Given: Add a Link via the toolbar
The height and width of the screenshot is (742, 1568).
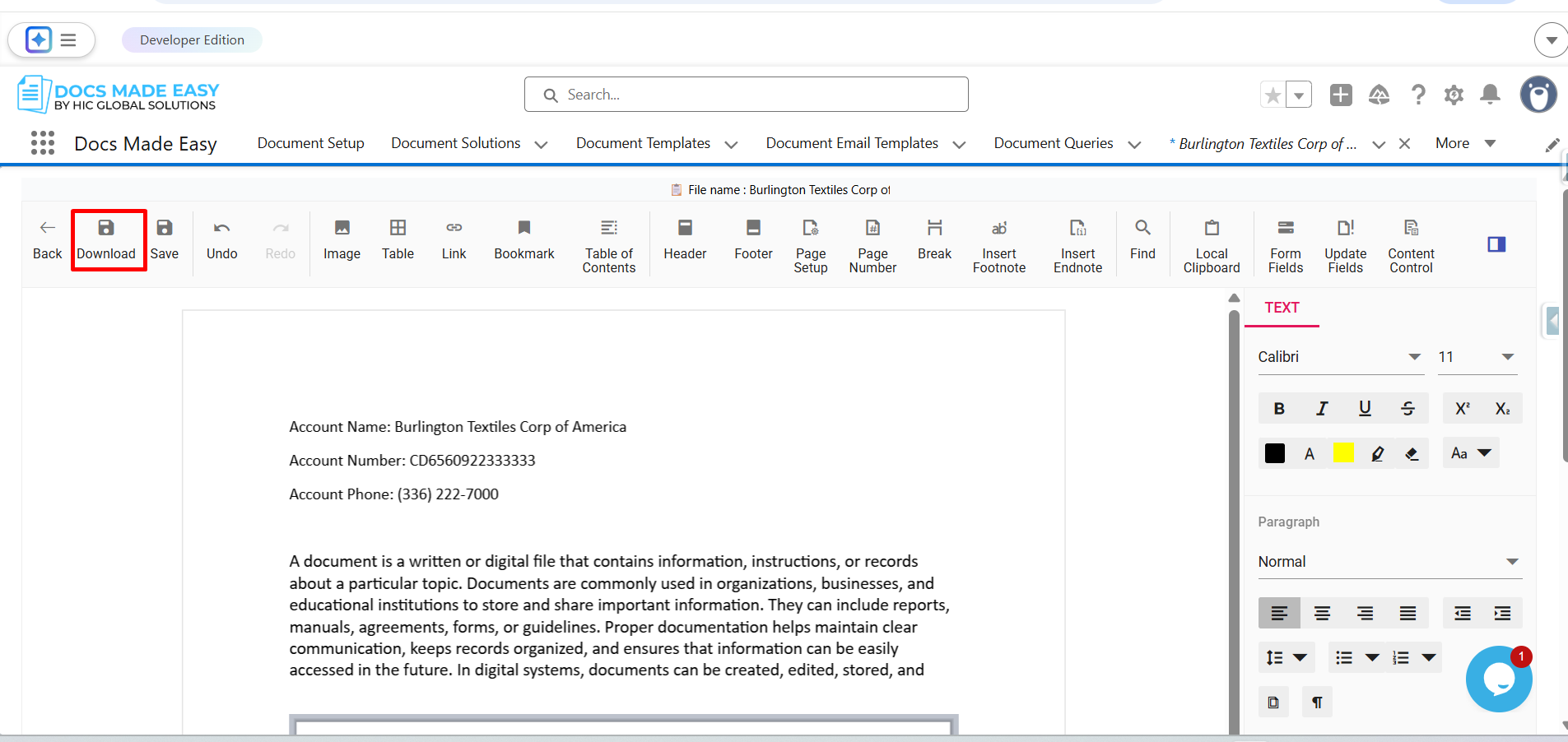Looking at the screenshot, I should 454,239.
